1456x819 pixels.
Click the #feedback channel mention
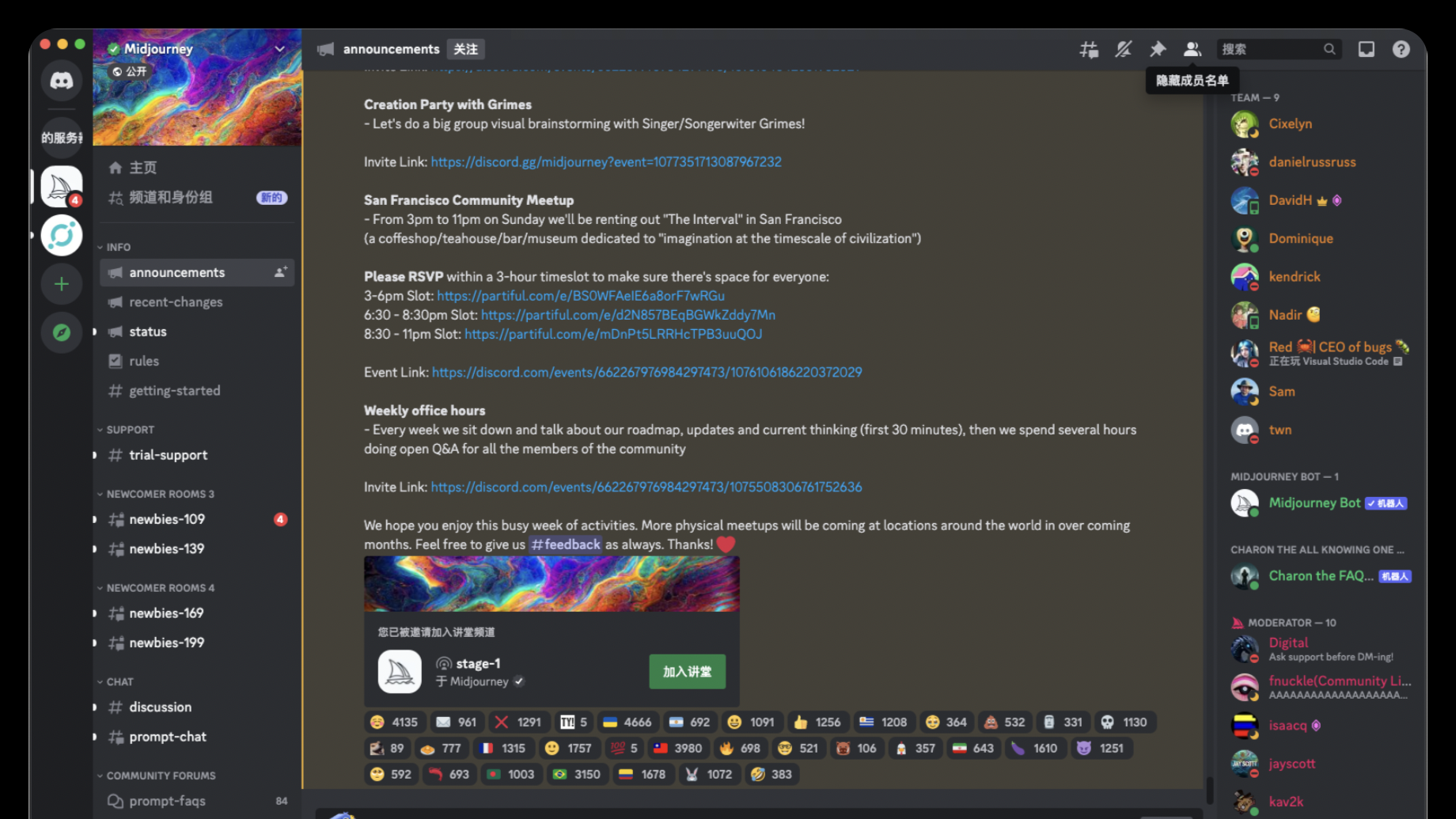point(566,544)
